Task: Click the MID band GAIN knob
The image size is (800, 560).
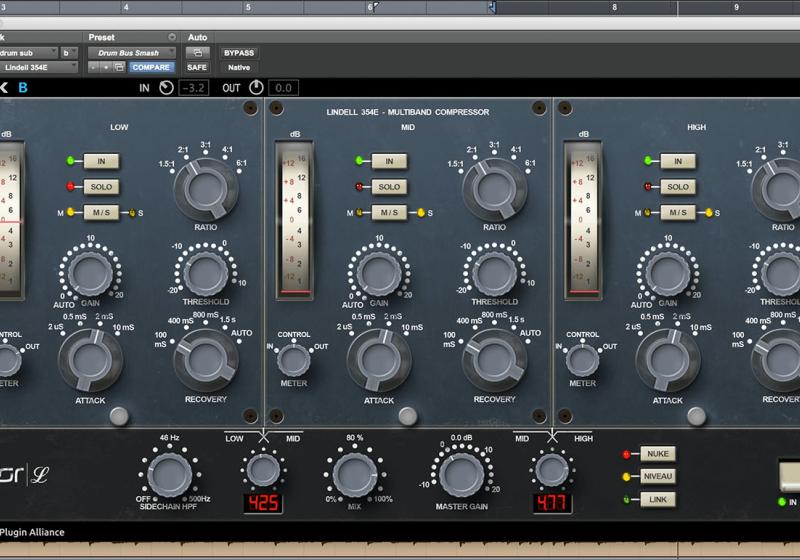Action: click(x=379, y=273)
